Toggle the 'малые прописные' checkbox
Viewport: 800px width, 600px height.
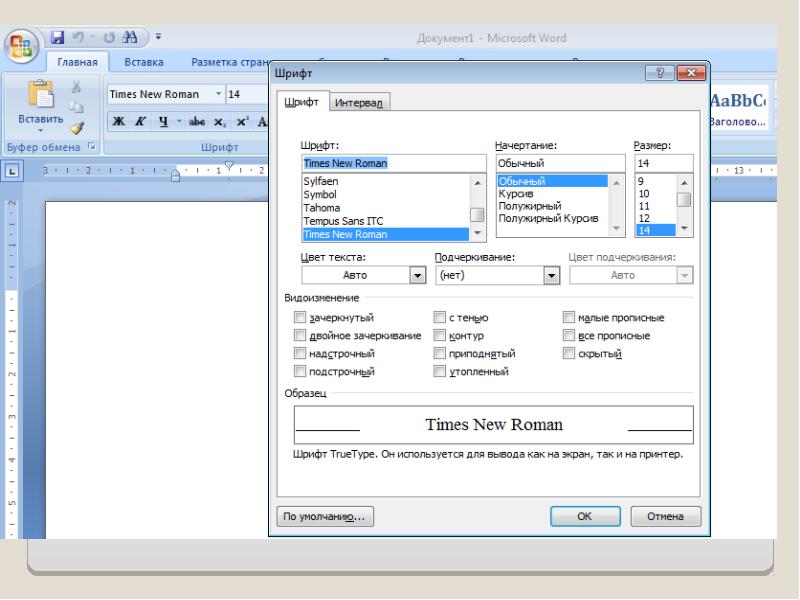click(569, 318)
